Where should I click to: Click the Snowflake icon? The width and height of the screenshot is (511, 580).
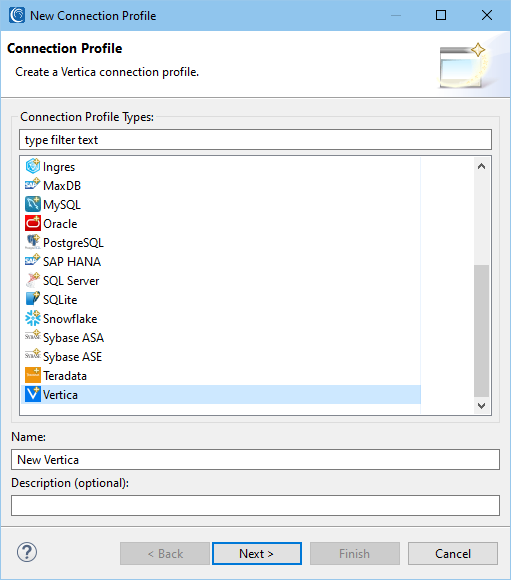pos(33,318)
